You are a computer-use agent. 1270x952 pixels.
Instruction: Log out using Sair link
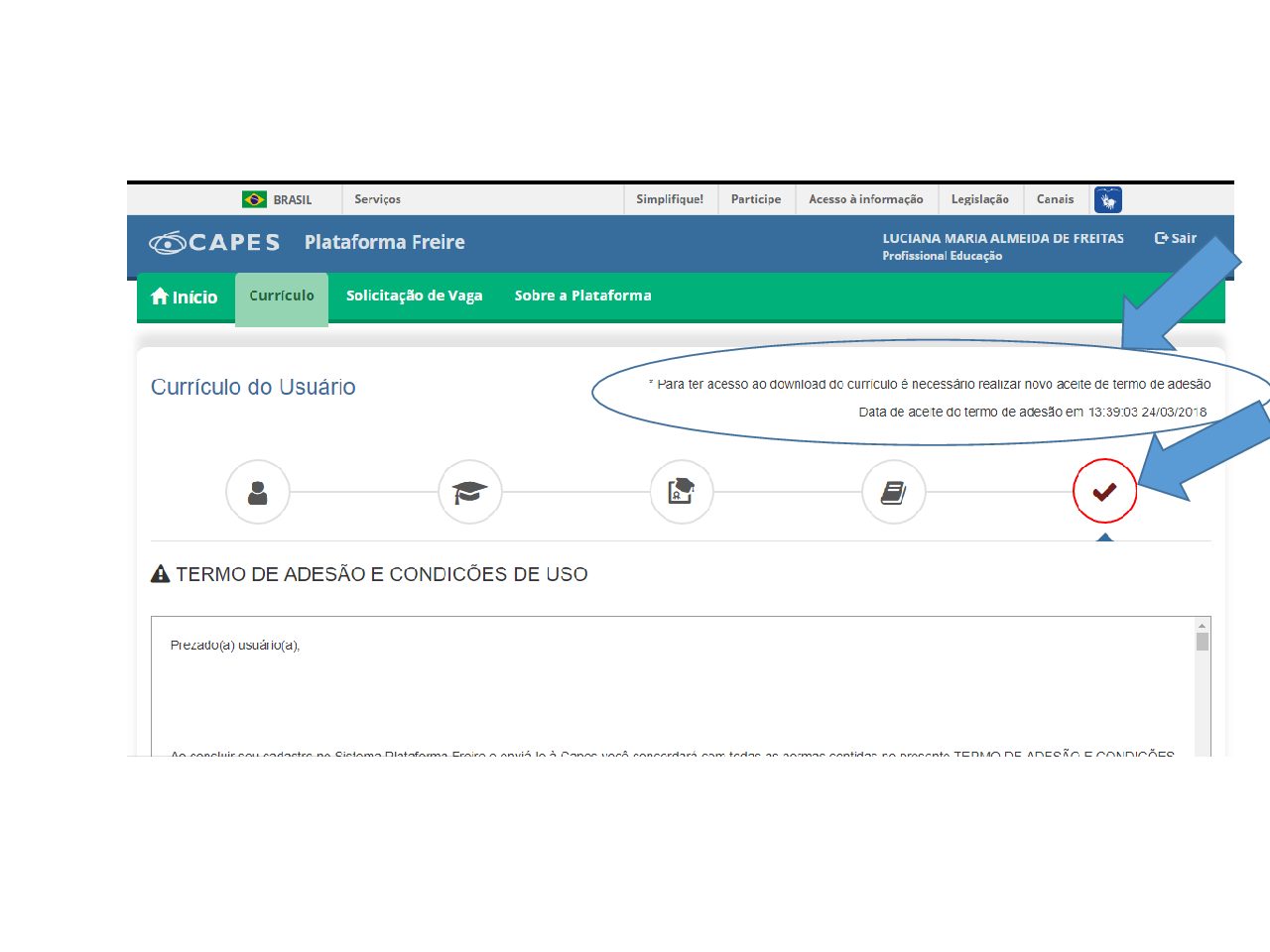pos(1176,238)
